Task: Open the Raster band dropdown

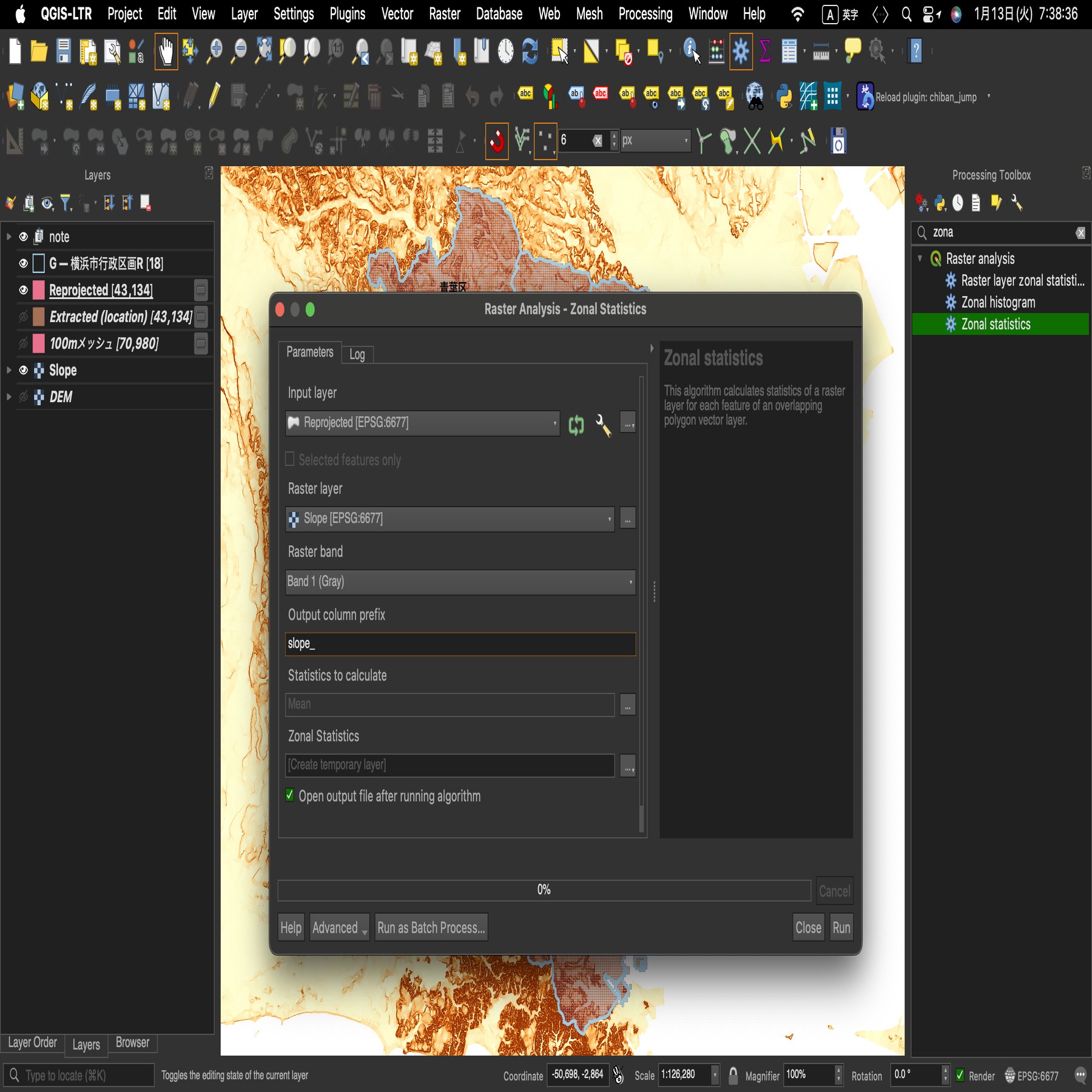Action: click(460, 582)
